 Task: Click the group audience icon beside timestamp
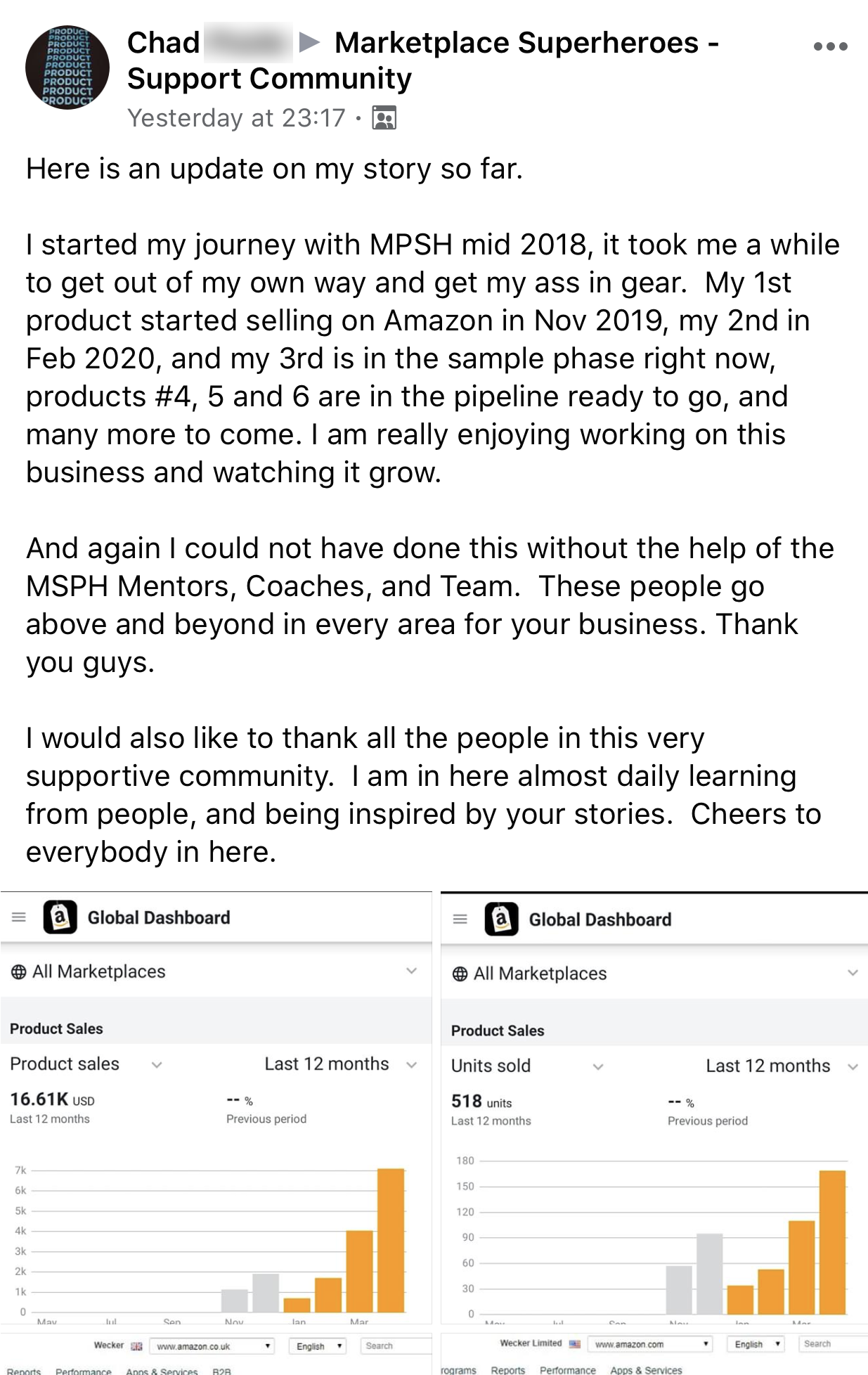coord(384,118)
